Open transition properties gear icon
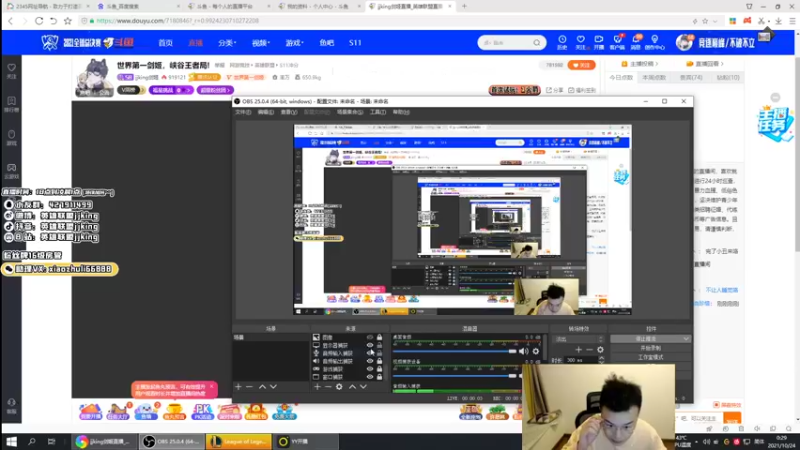 coord(601,349)
